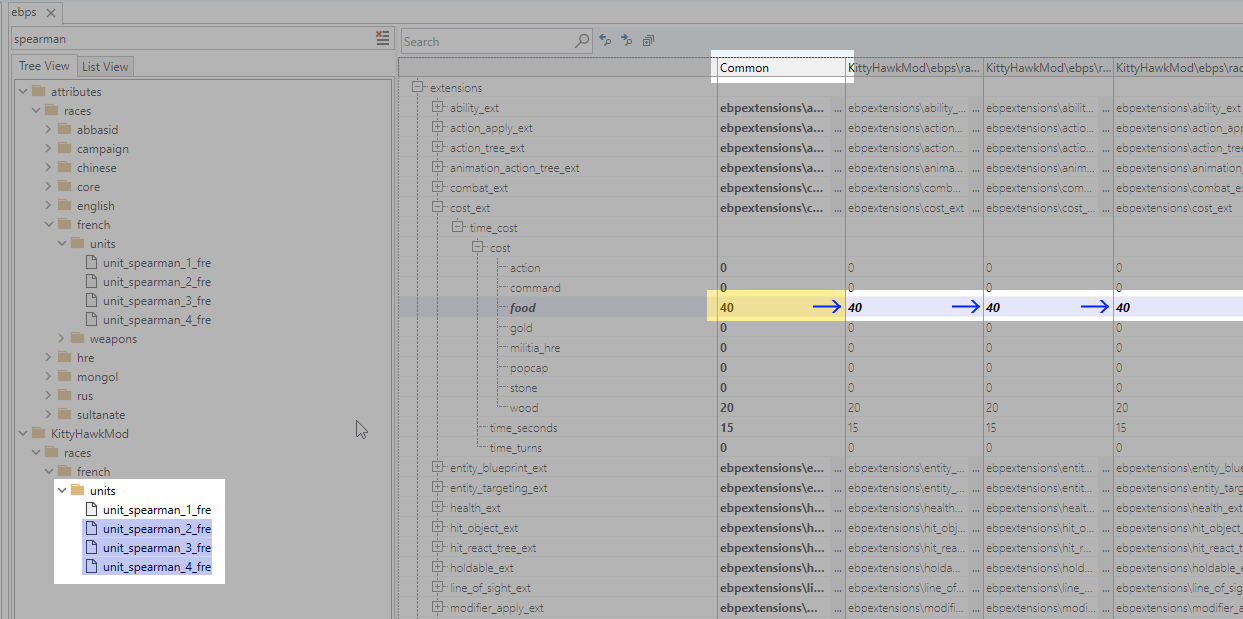Collapse the cost_ext node
This screenshot has height=619, width=1243.
click(x=437, y=207)
